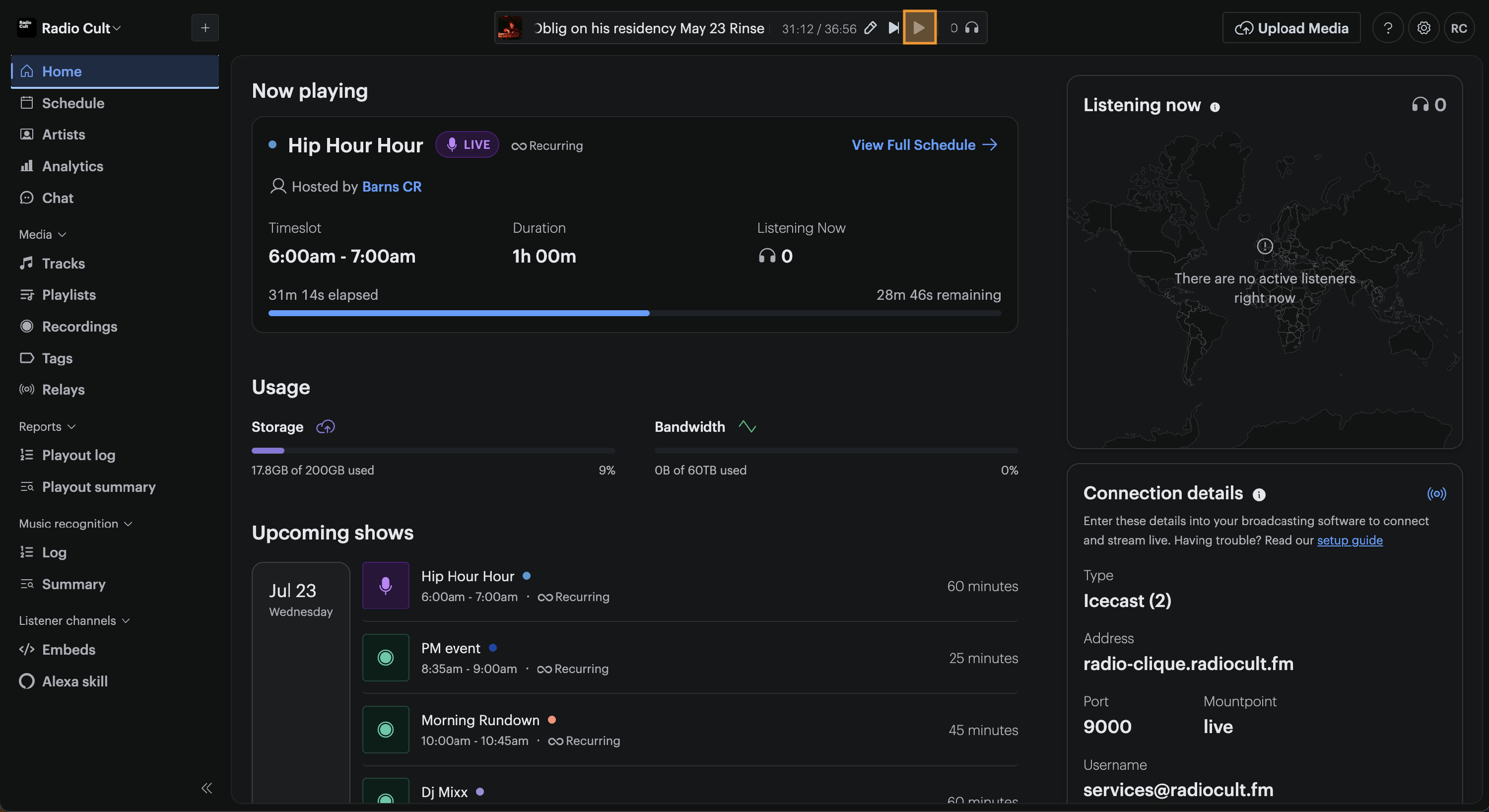Image resolution: width=1489 pixels, height=812 pixels.
Task: Open the RC user avatar
Action: point(1458,28)
